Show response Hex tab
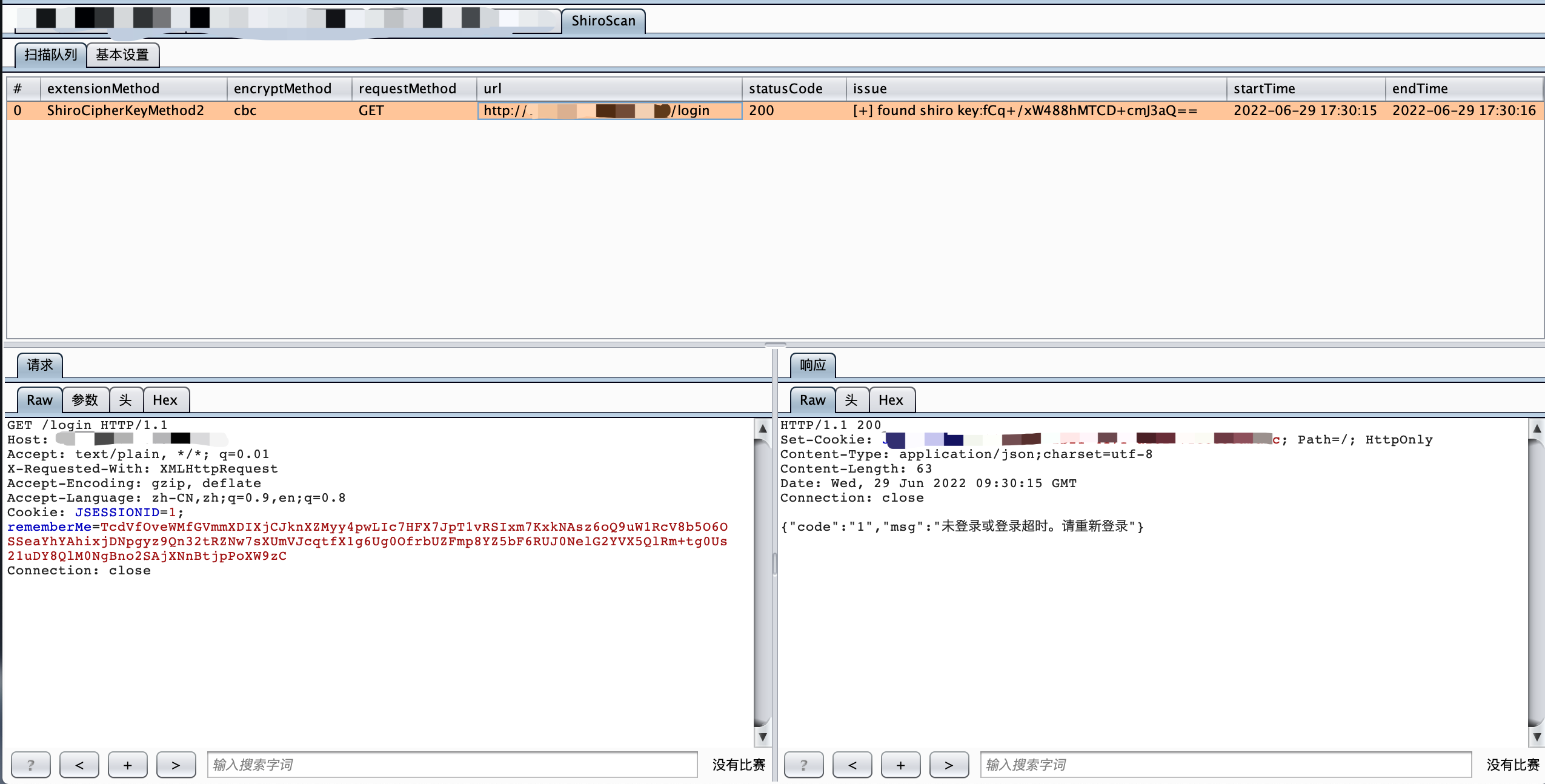Viewport: 1545px width, 784px height. tap(891, 400)
